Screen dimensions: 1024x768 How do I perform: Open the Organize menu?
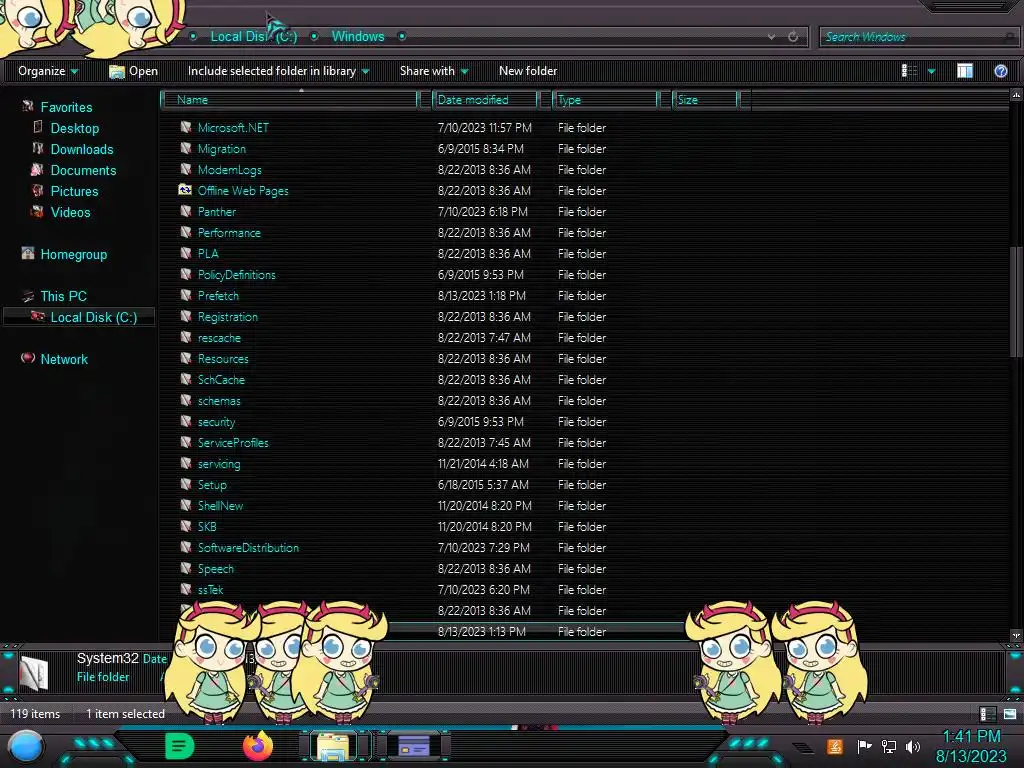[48, 71]
